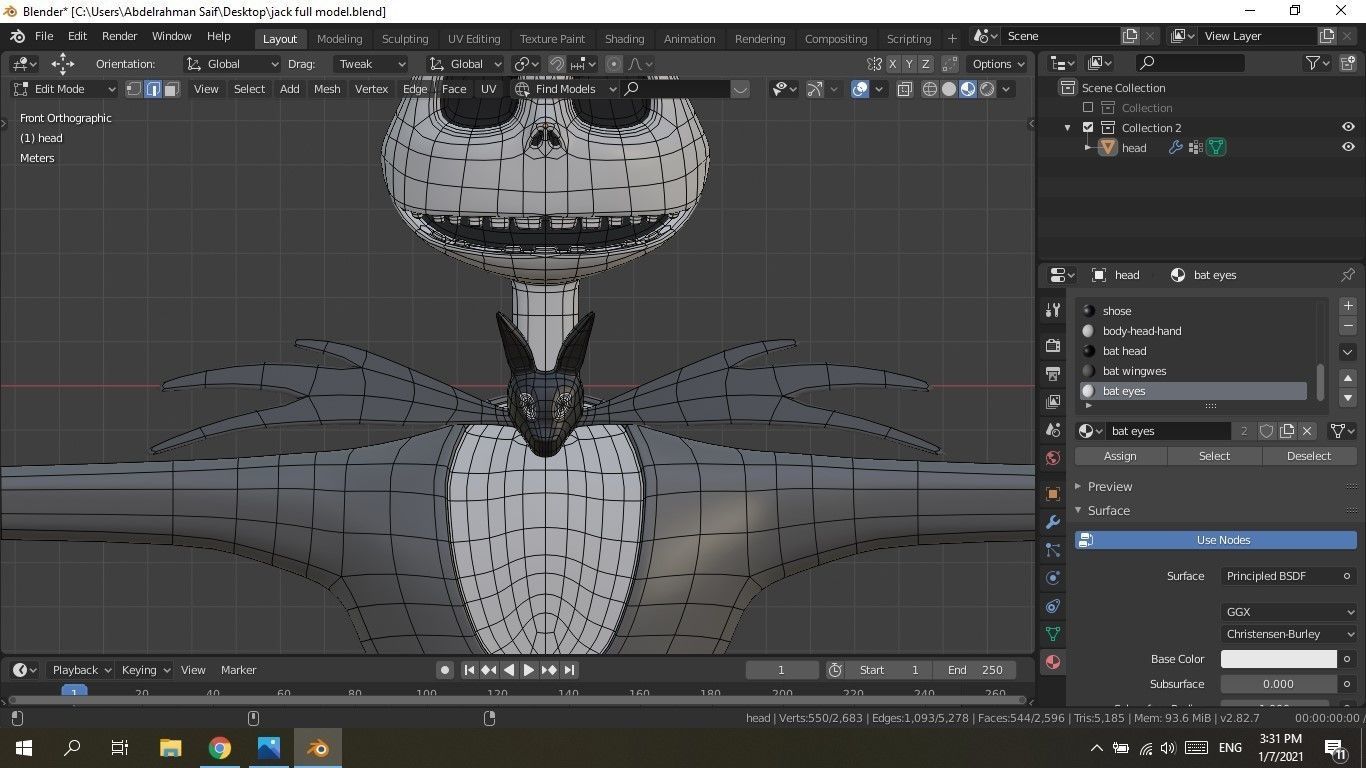Expand the head object tree
Screen dimensions: 1366x768
[1088, 147]
